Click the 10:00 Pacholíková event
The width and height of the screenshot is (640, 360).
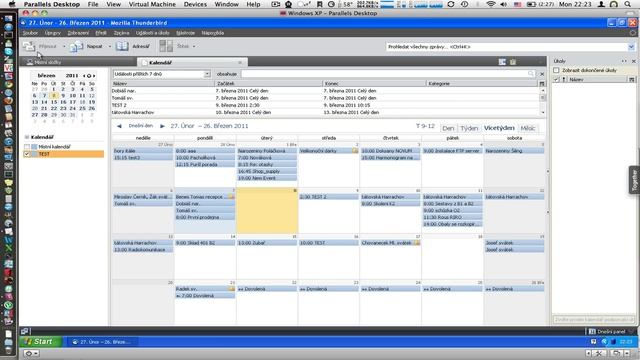(x=205, y=158)
